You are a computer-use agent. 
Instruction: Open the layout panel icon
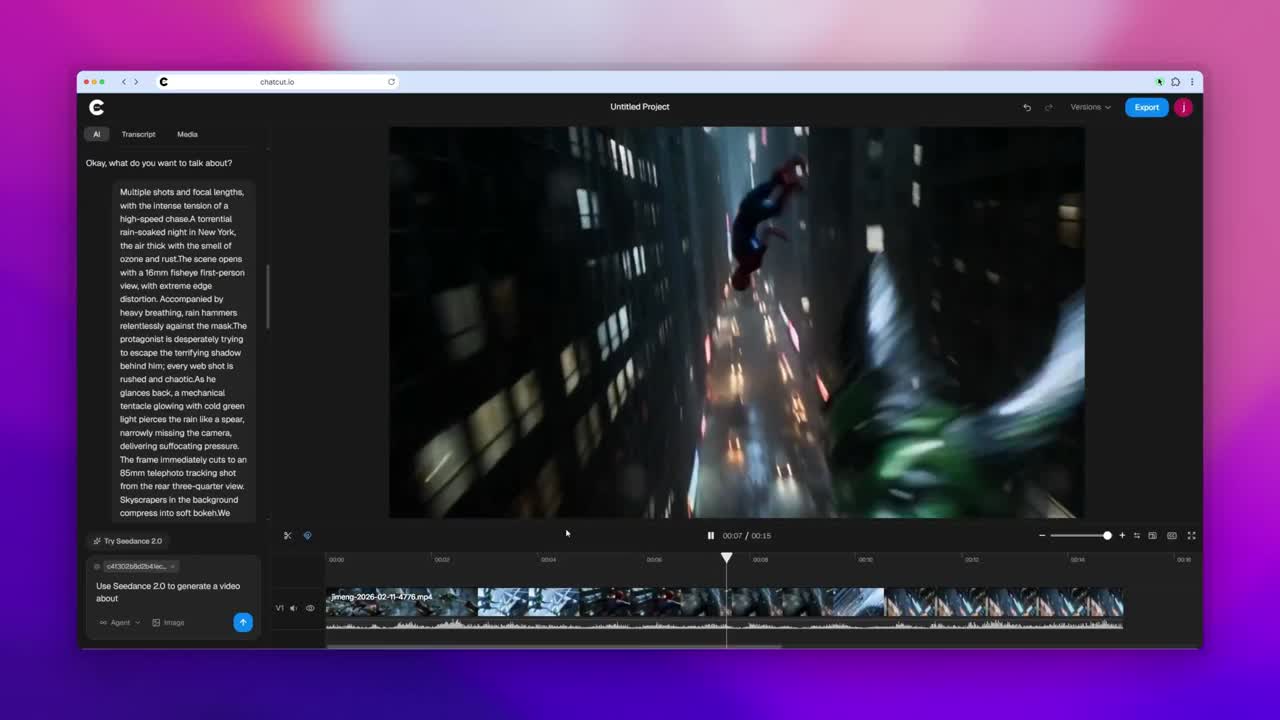click(1152, 536)
